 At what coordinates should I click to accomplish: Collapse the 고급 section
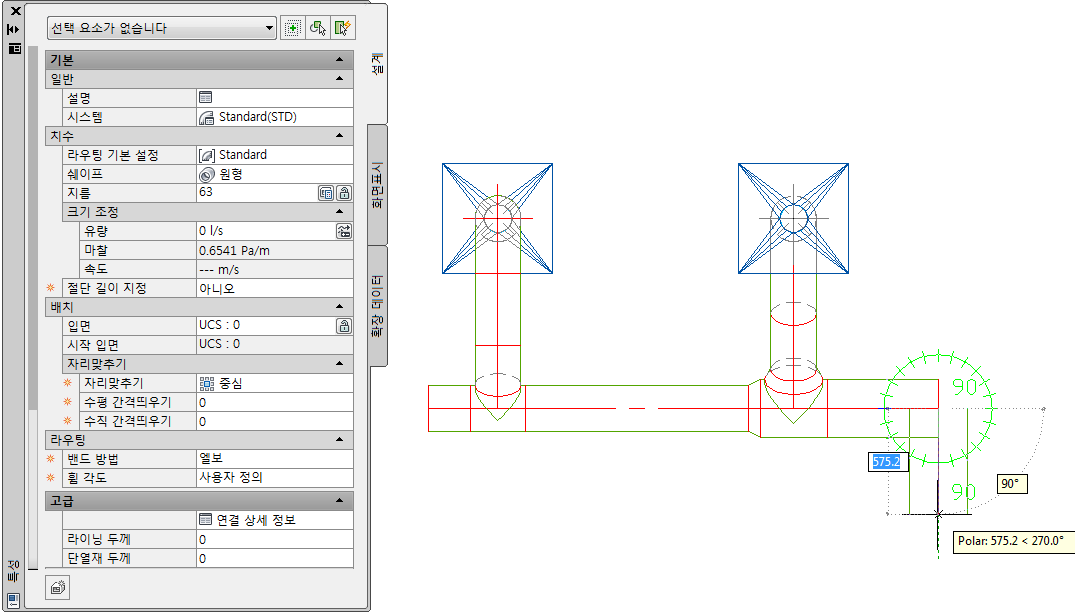pyautogui.click(x=339, y=501)
